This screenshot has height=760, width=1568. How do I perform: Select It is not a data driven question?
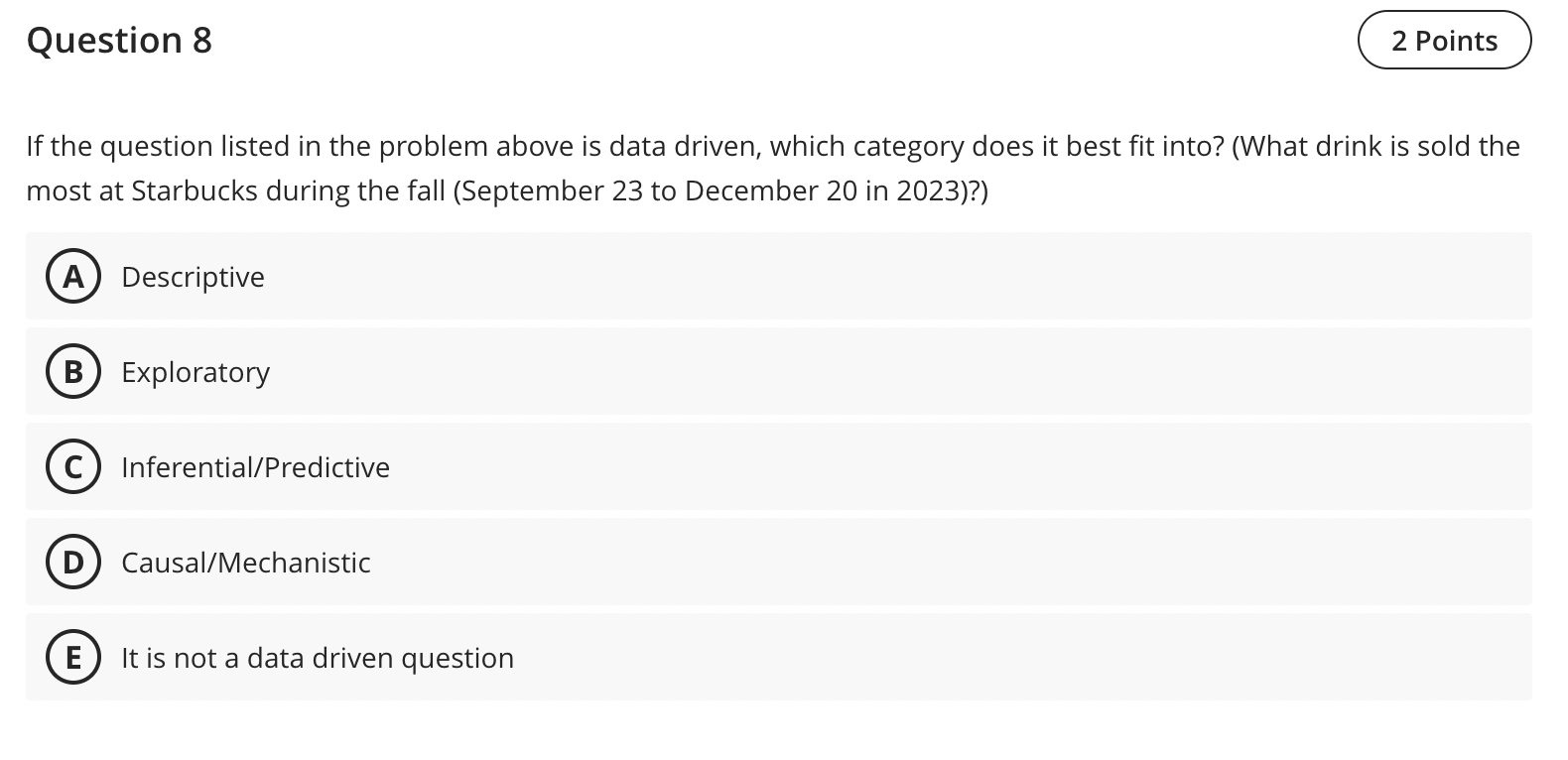coord(318,658)
